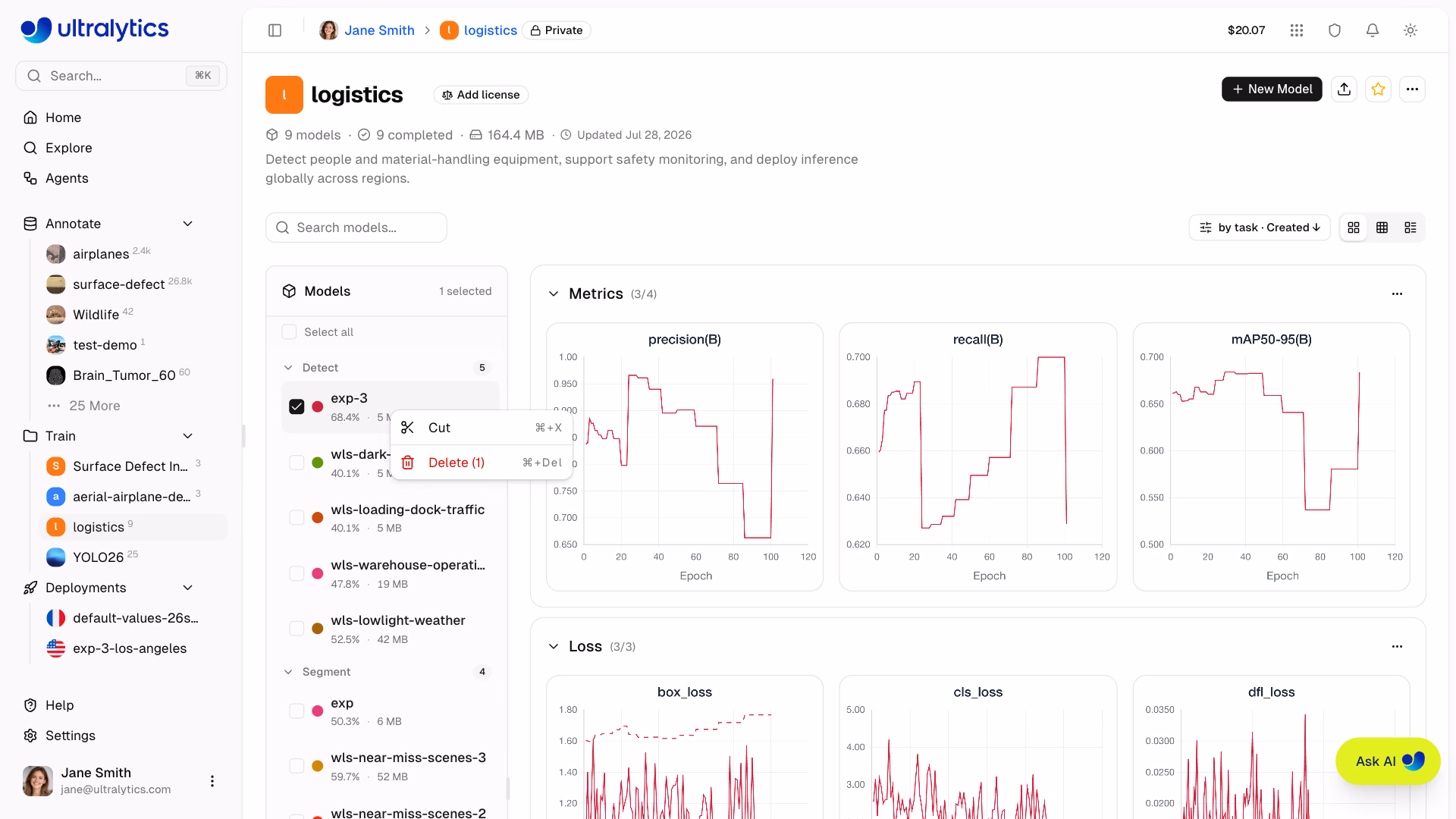Check the Select all checkbox
The image size is (1456, 819).
pos(289,332)
